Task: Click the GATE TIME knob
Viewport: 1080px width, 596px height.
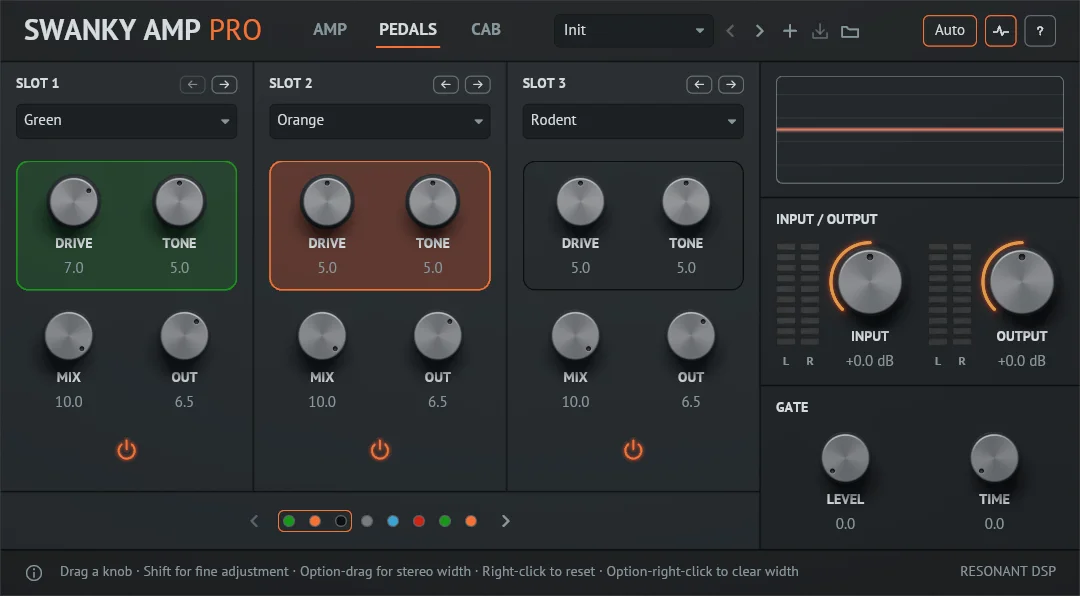Action: click(x=994, y=458)
